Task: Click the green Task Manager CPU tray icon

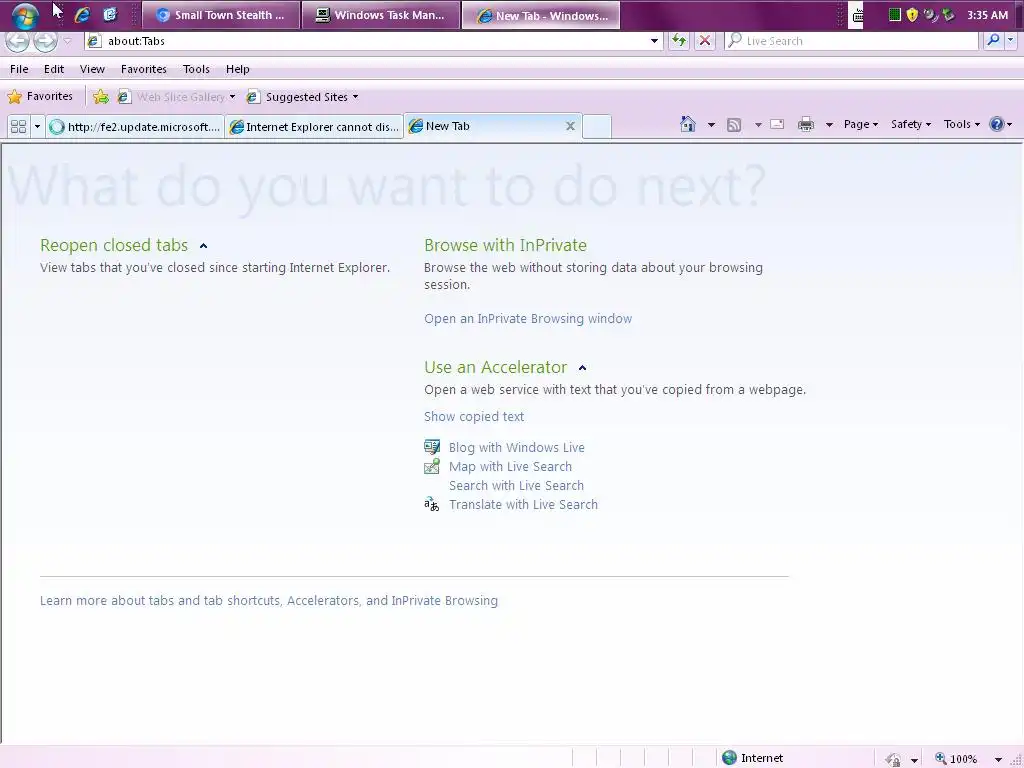Action: click(895, 14)
